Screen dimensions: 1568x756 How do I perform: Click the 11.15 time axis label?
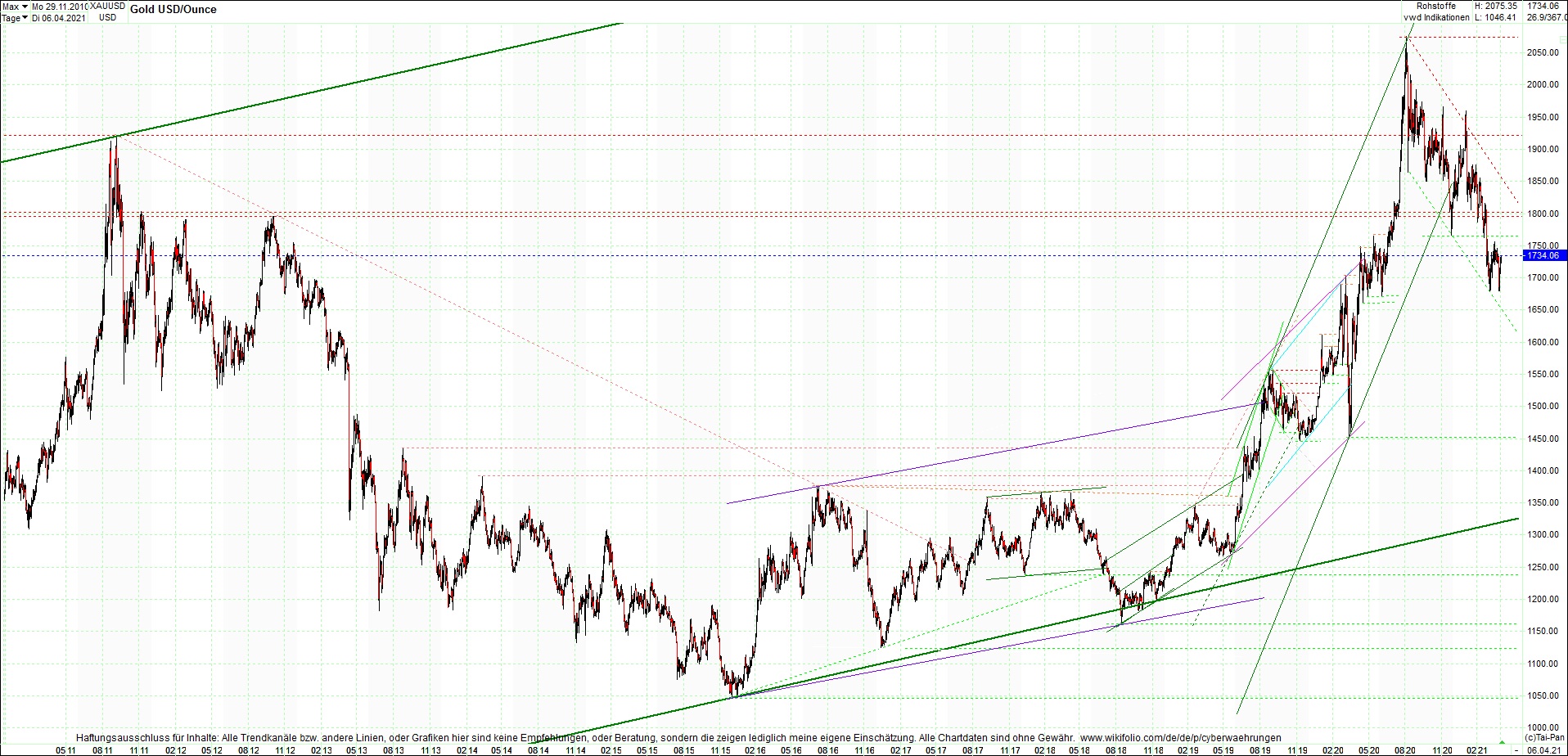720,750
